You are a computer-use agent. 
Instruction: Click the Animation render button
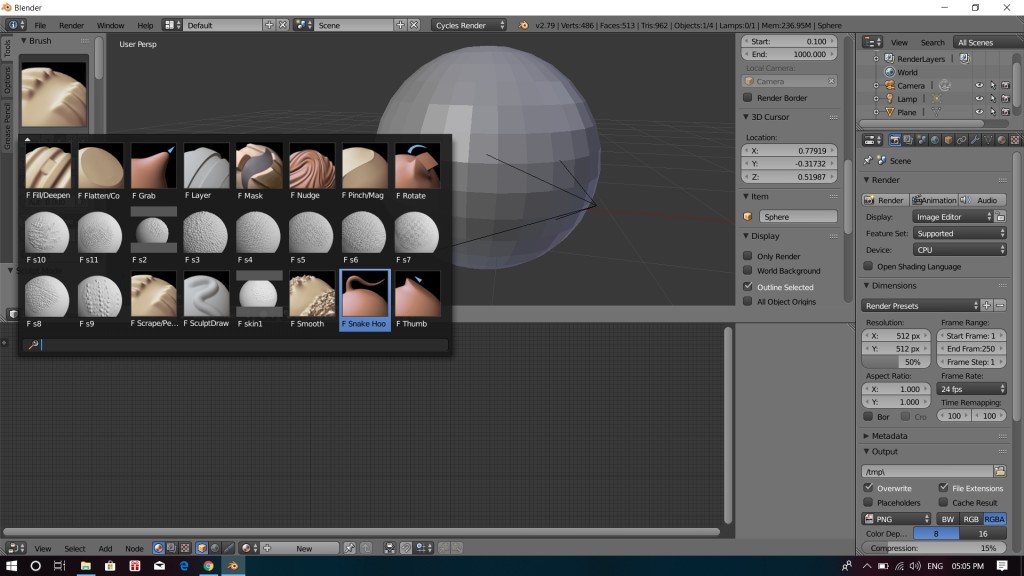[935, 200]
